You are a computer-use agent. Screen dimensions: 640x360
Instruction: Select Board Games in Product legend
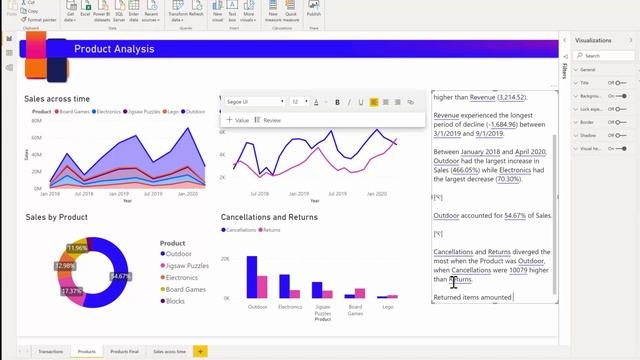(183, 289)
